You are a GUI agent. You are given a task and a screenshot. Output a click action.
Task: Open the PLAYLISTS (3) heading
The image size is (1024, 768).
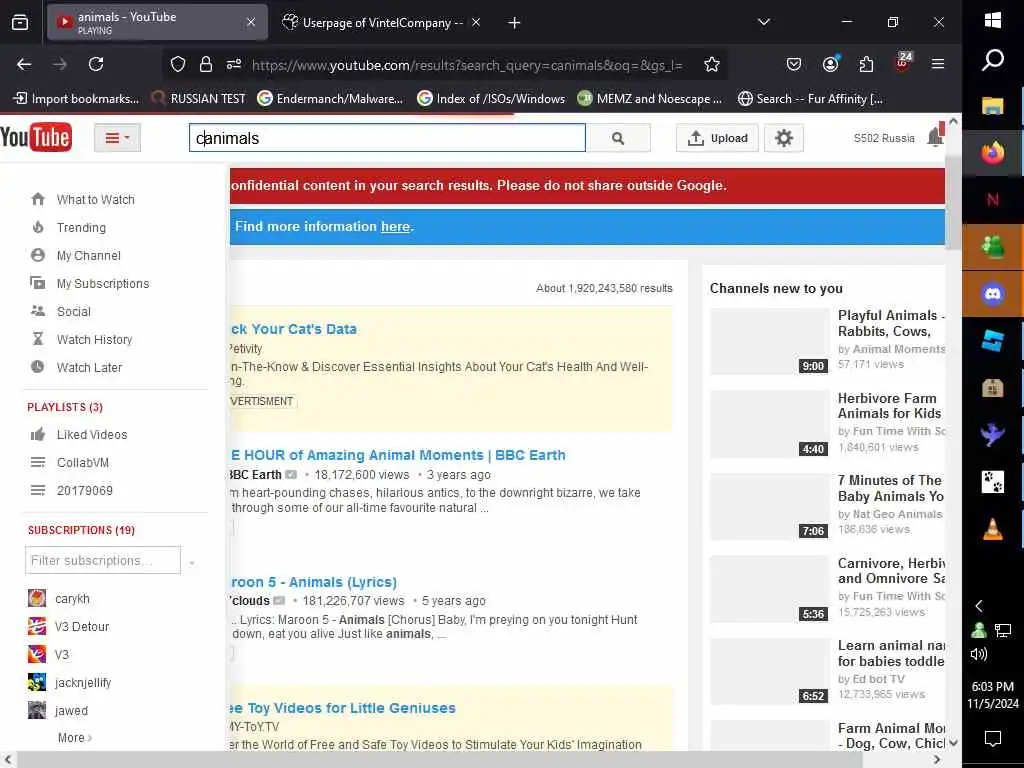tap(65, 407)
